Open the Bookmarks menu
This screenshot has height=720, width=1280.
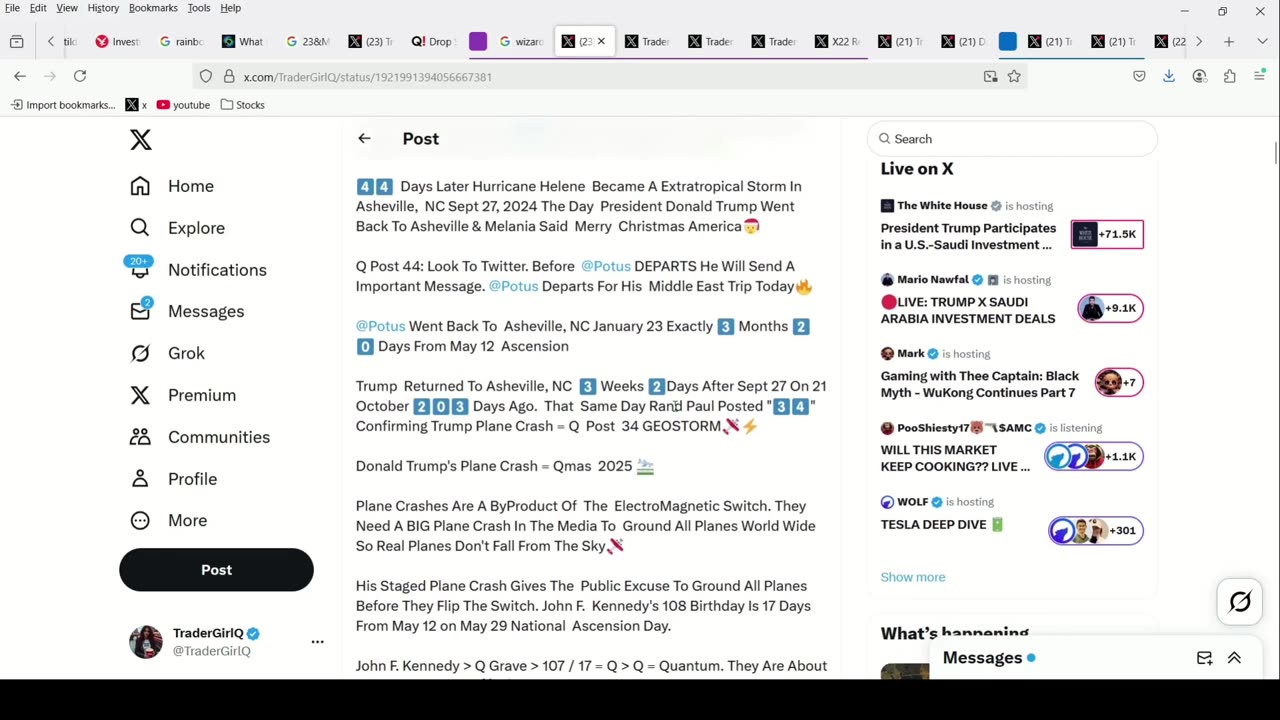coord(153,8)
